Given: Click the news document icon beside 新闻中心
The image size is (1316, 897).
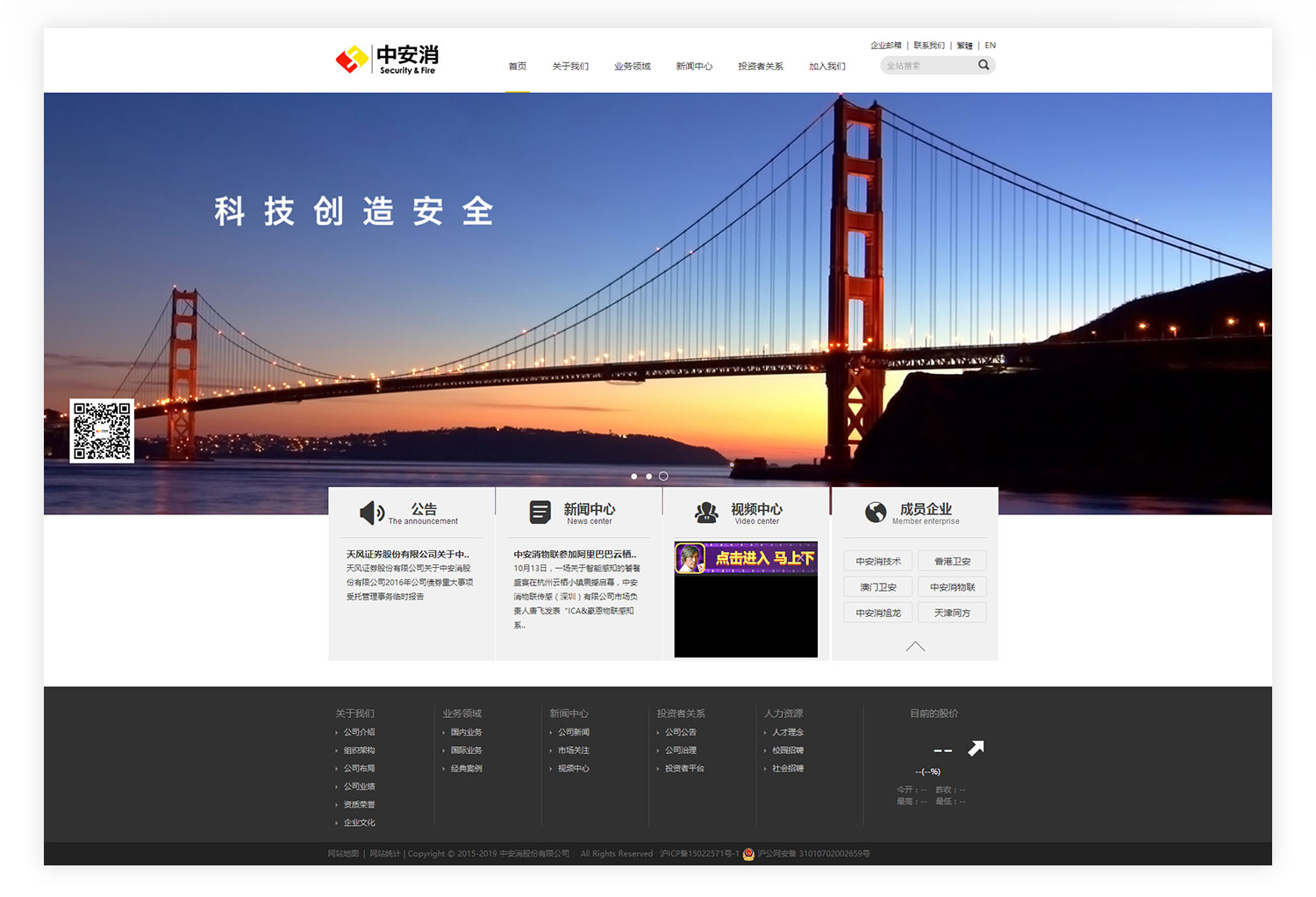Looking at the screenshot, I should 540,512.
